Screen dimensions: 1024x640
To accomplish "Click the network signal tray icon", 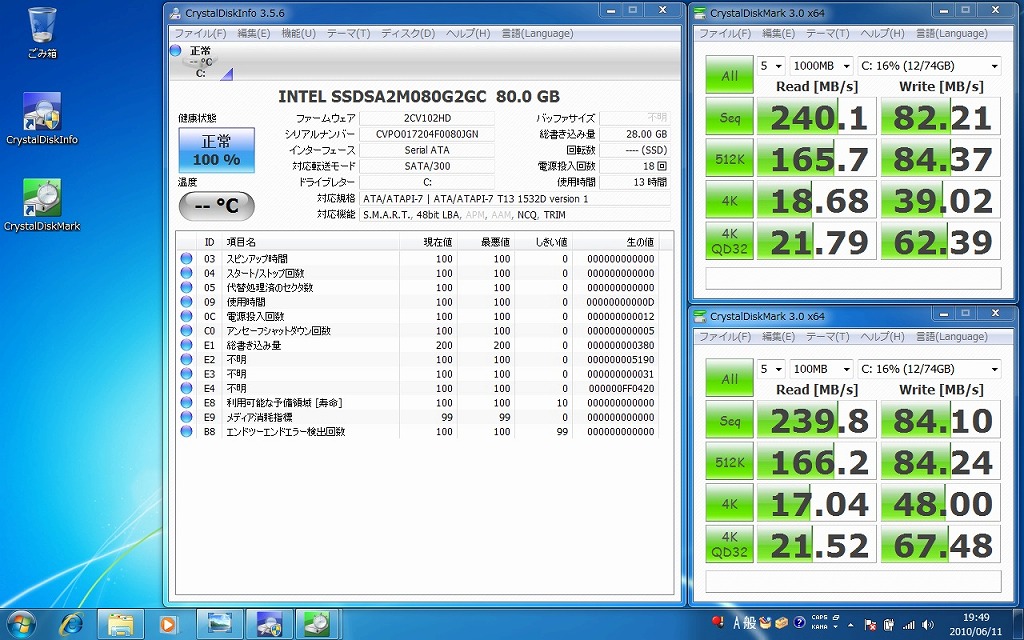I will [908, 625].
